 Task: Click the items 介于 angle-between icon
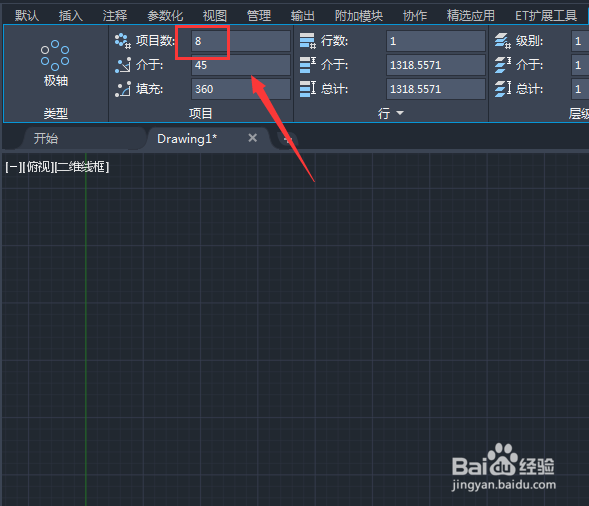point(123,65)
